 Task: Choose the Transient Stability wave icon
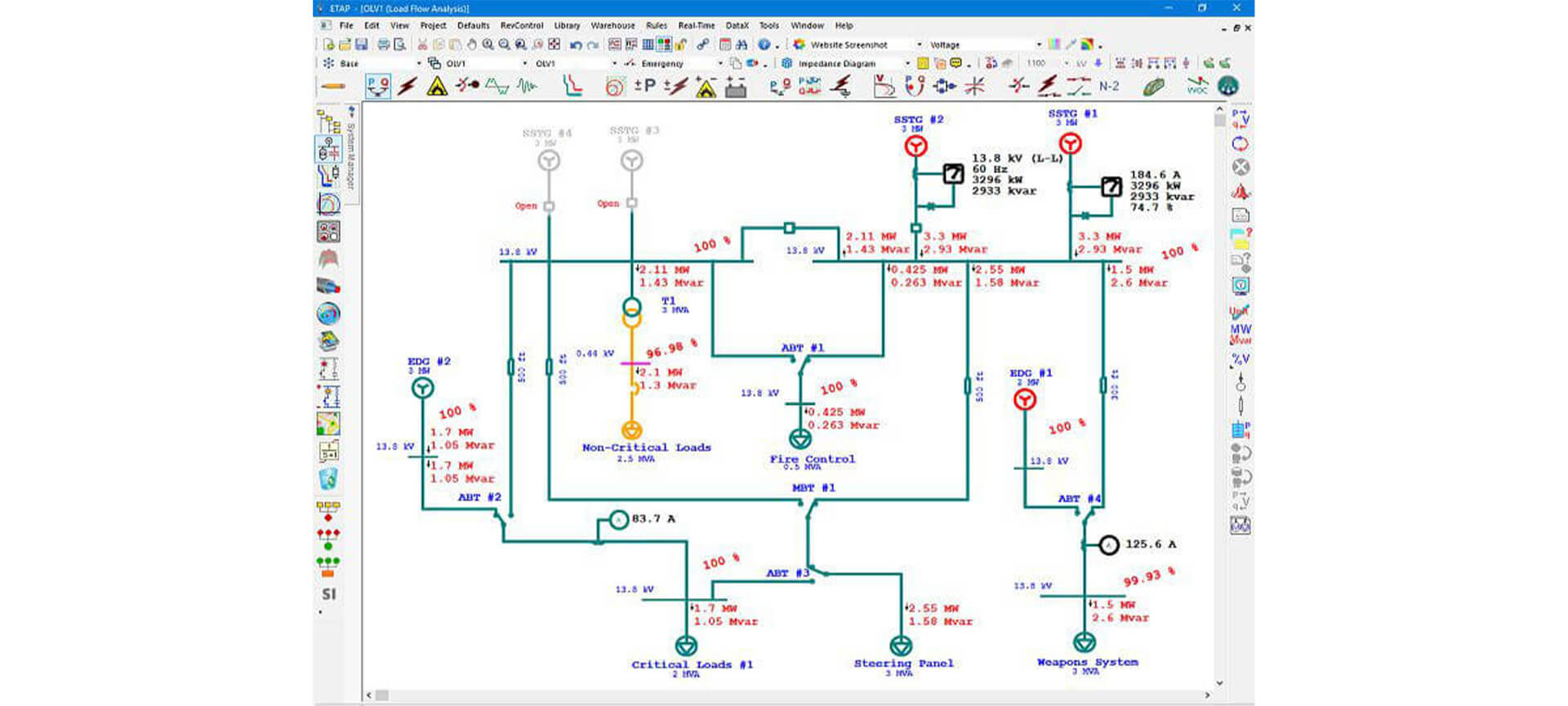point(527,86)
